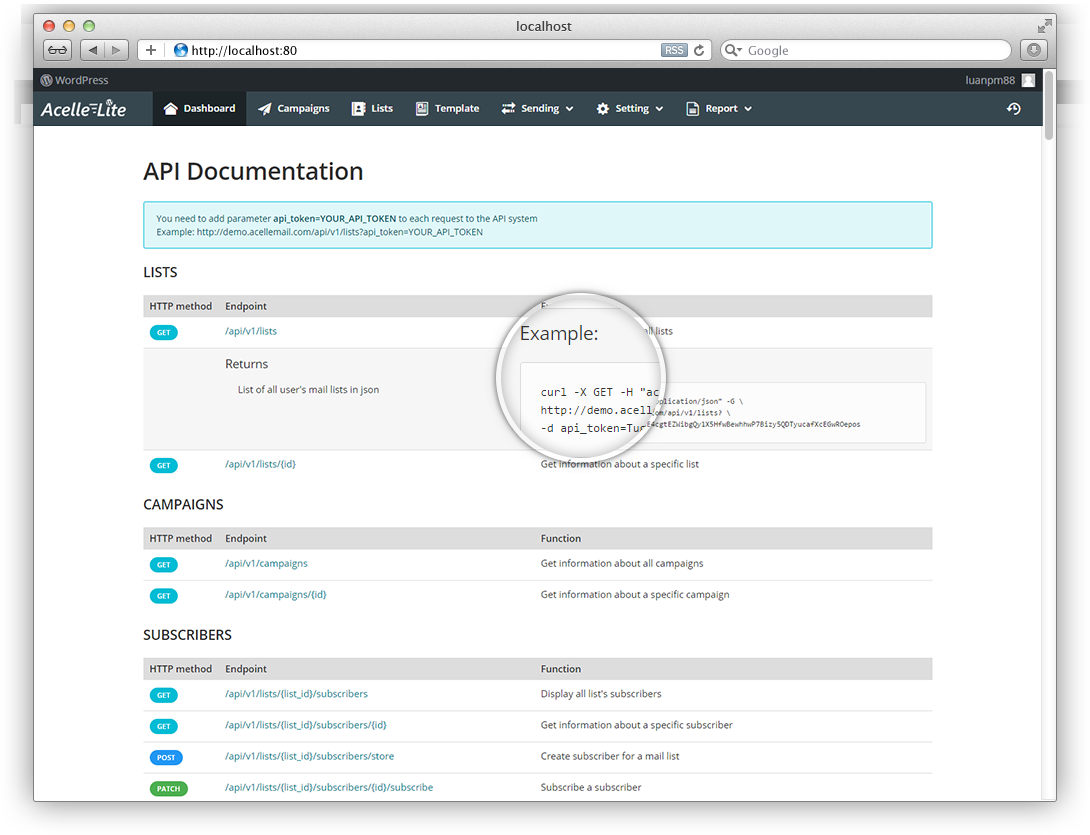Click the "CAMPAIGNS" section heading
Viewport: 1090px width, 835px height.
(x=183, y=504)
